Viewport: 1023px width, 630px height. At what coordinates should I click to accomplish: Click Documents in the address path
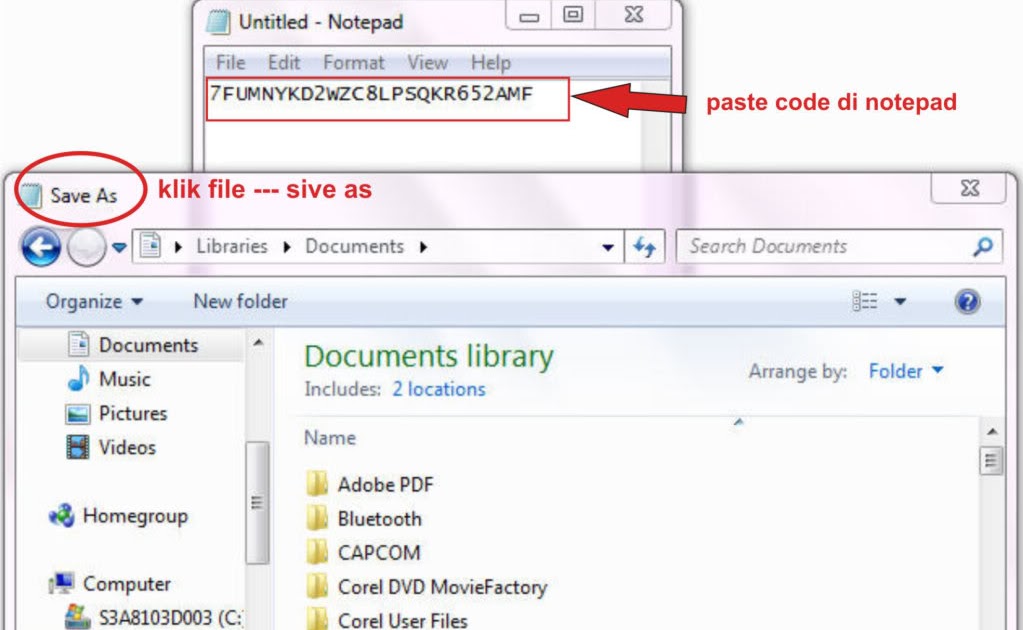point(354,246)
